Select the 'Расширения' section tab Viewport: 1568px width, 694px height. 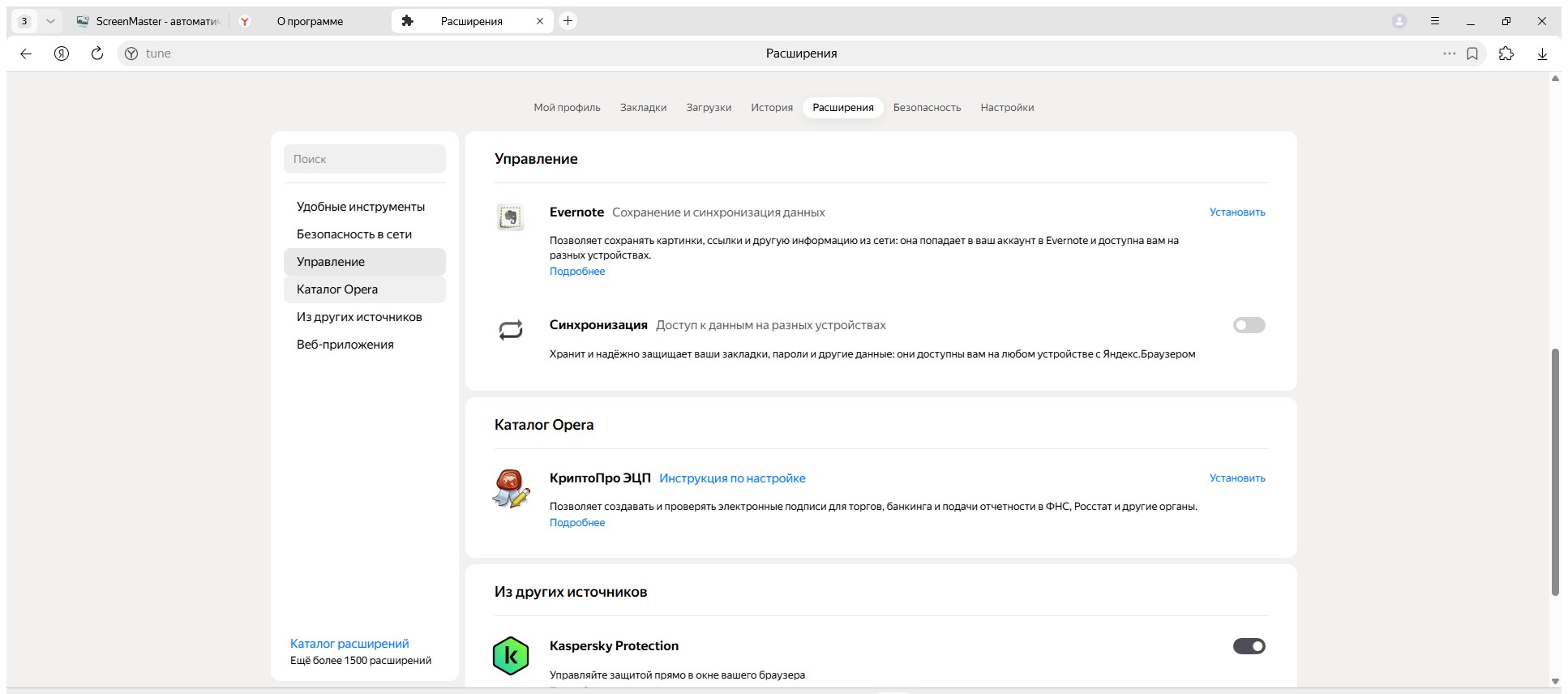[x=843, y=108]
